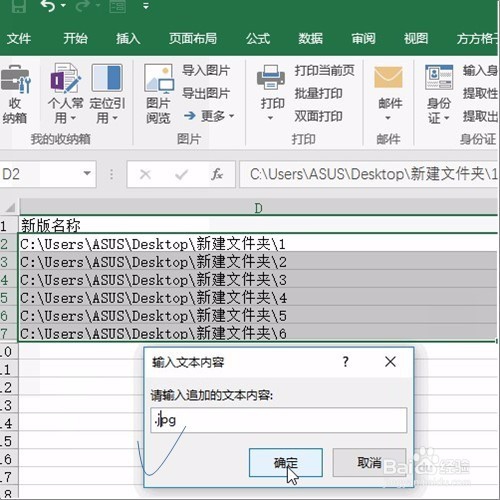Screen dimensions: 500x500
Task: Click the text field containing .jpg
Action: [x=279, y=420]
